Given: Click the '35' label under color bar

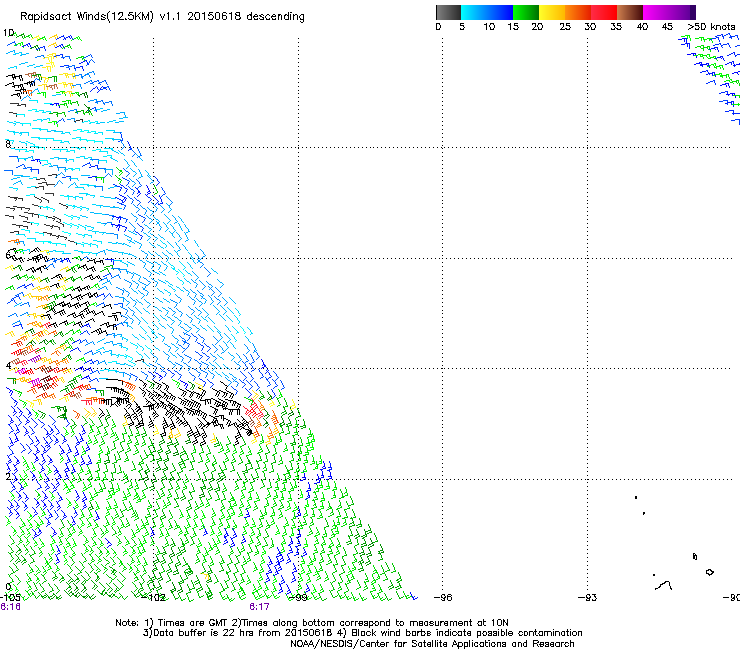Looking at the screenshot, I should 616,27.
